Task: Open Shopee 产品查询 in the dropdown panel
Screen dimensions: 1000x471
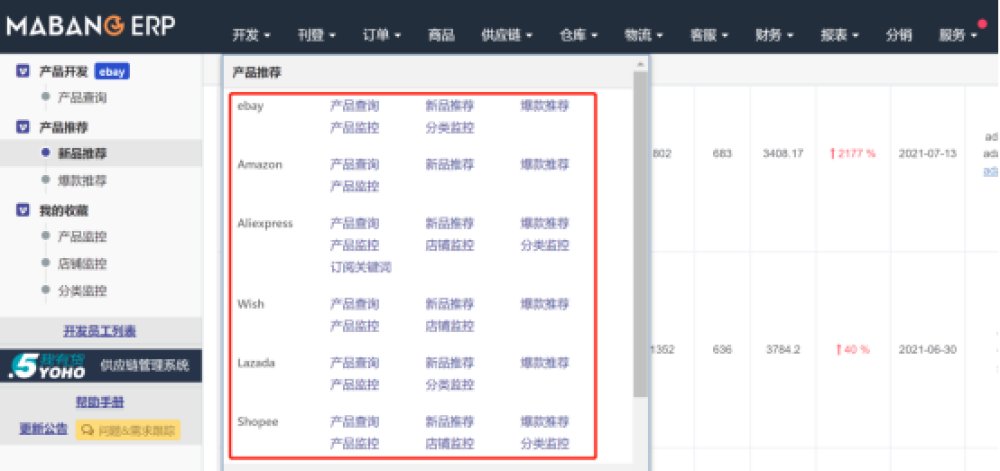Action: 355,422
